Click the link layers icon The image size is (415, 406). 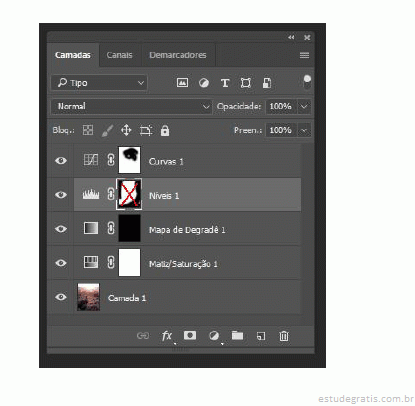pos(143,335)
